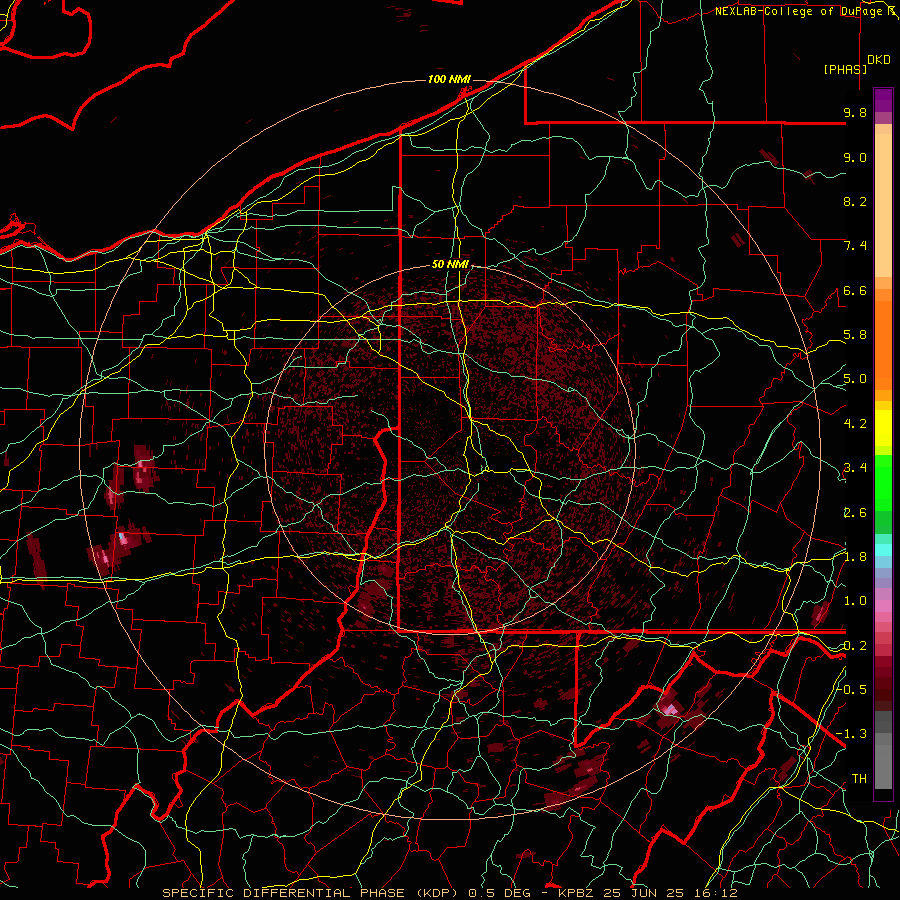Select the 5.8 scale label
The image size is (900, 900).
coord(855,335)
